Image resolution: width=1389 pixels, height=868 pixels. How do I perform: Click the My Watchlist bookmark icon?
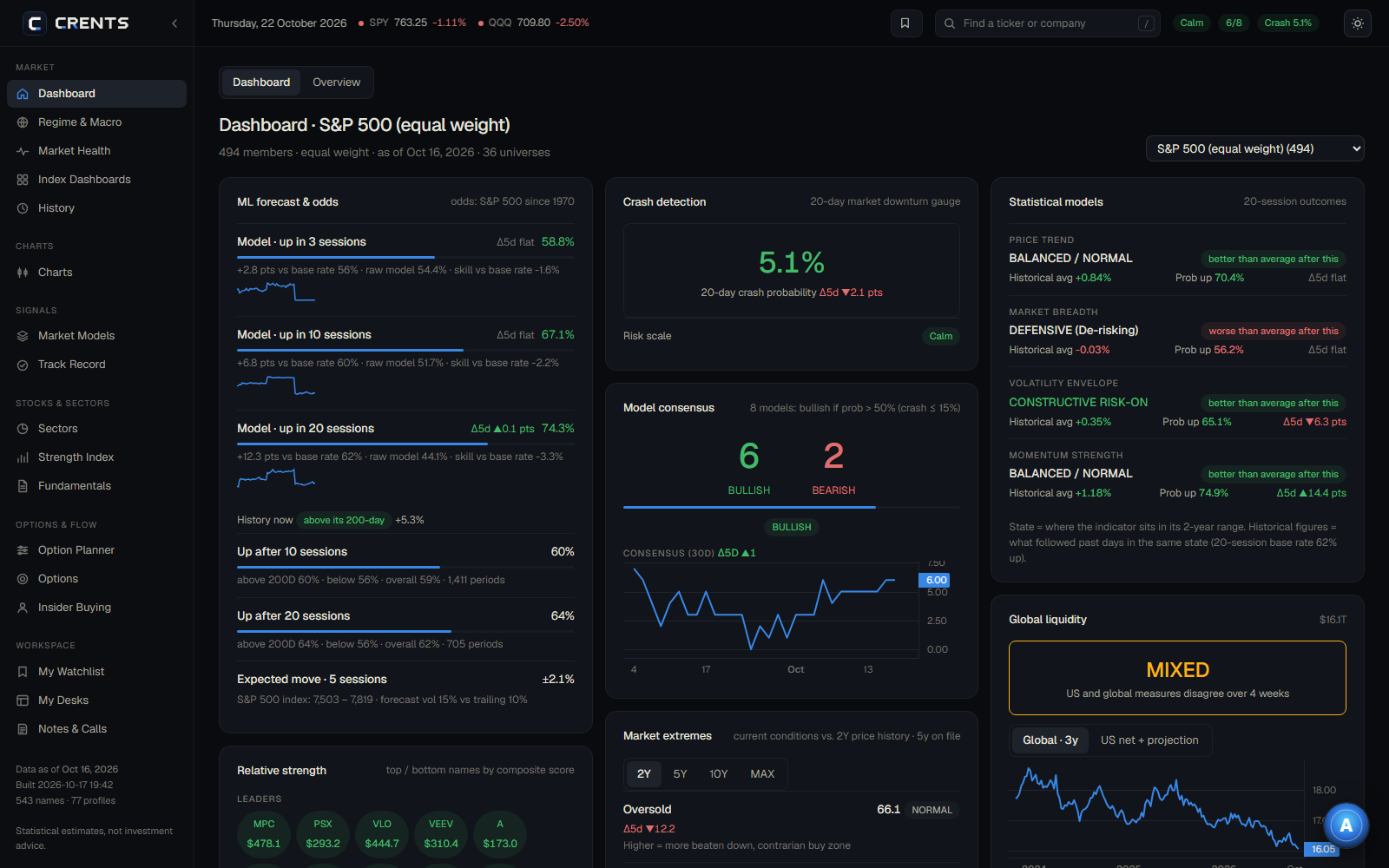coord(23,672)
